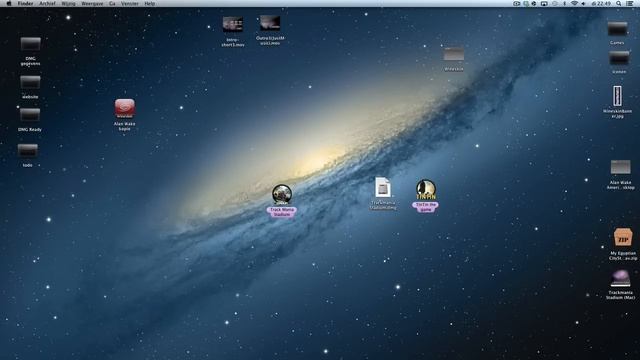Image resolution: width=640 pixels, height=360 pixels.
Task: Open Notification Center list icon
Action: pyautogui.click(x=630, y=3)
